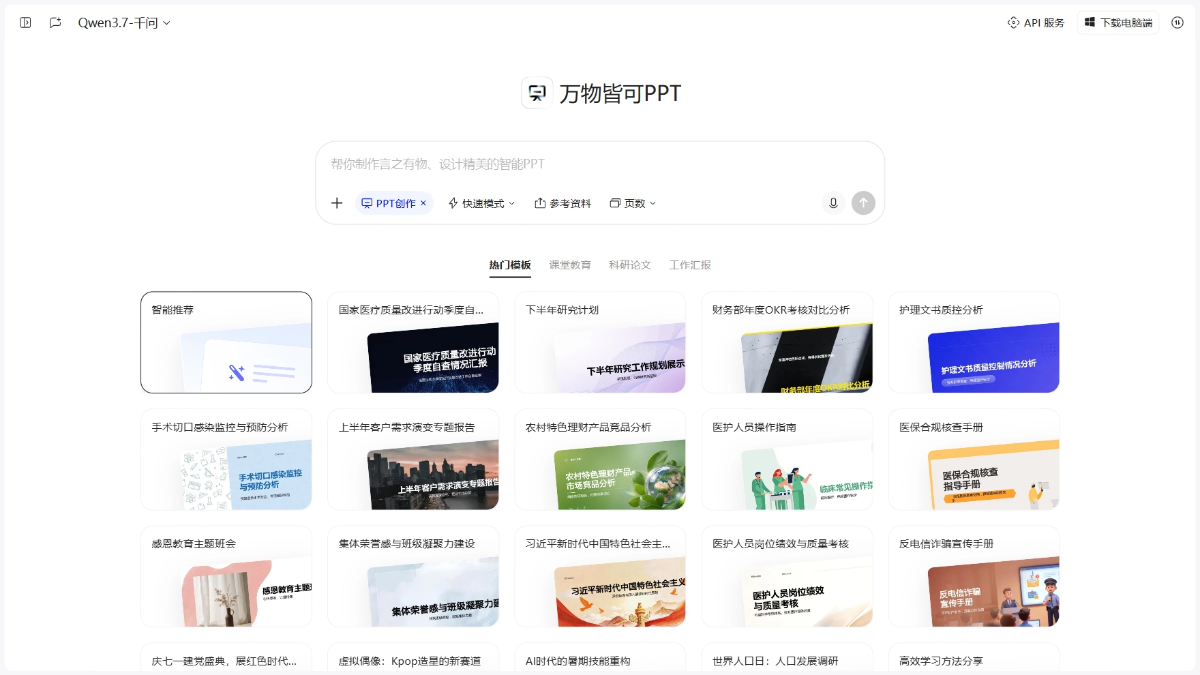The width and height of the screenshot is (1200, 675).
Task: Select the 工作汇报 tab
Action: [690, 265]
